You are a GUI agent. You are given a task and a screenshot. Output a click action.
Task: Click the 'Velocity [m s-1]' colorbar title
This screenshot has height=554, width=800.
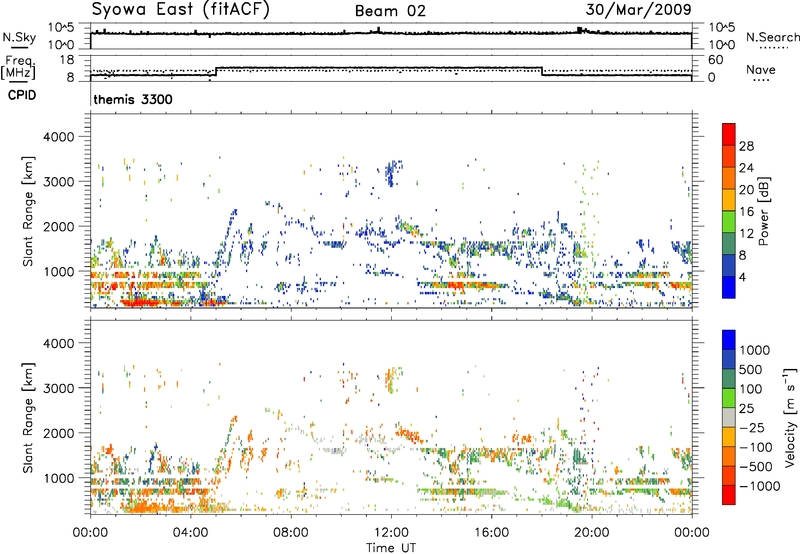790,418
